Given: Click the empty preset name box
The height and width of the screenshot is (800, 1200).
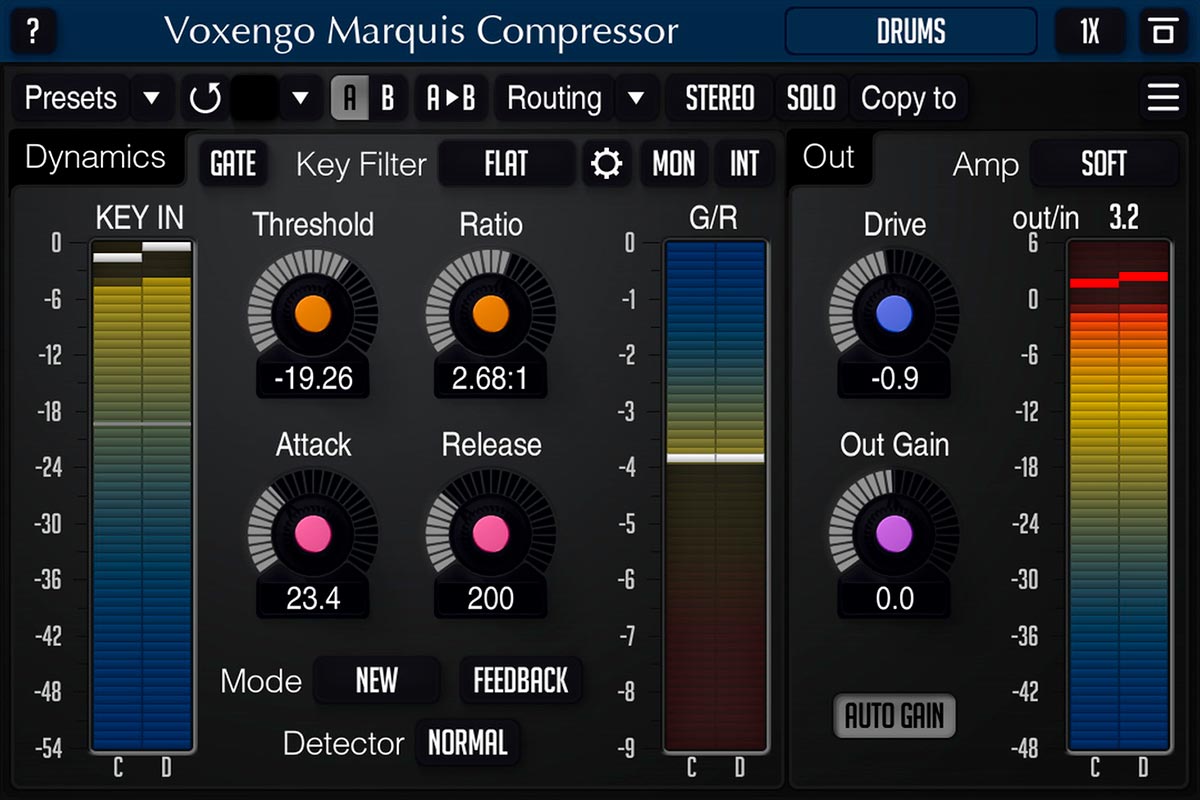Looking at the screenshot, I should coord(255,99).
